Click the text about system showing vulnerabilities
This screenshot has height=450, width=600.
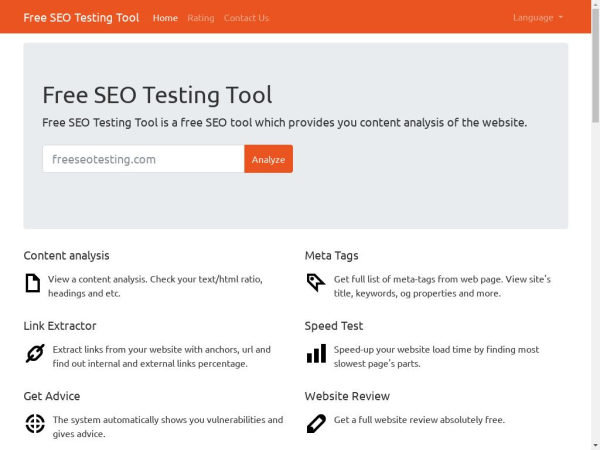[x=168, y=427]
